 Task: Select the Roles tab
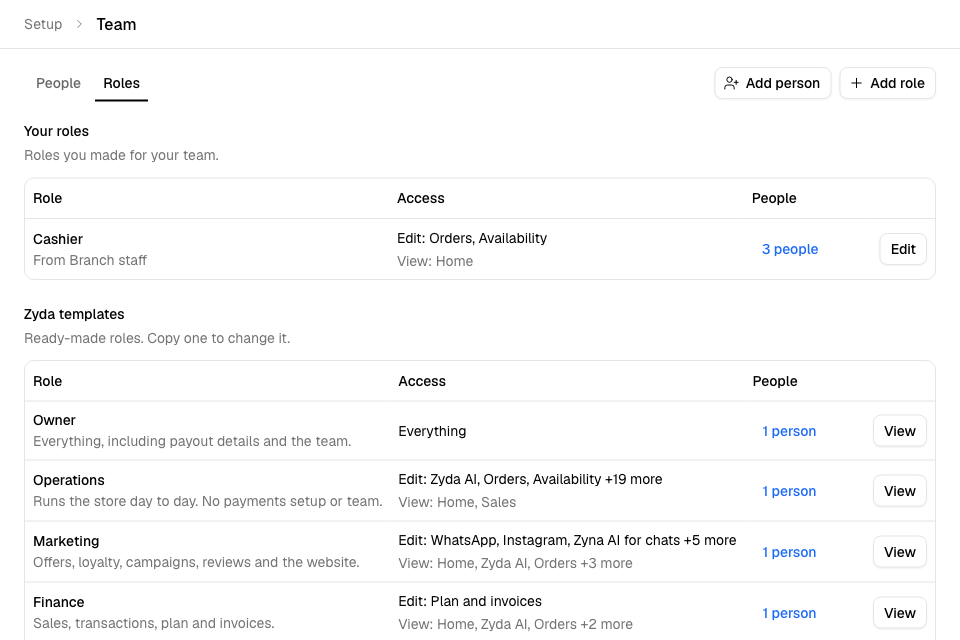[121, 83]
